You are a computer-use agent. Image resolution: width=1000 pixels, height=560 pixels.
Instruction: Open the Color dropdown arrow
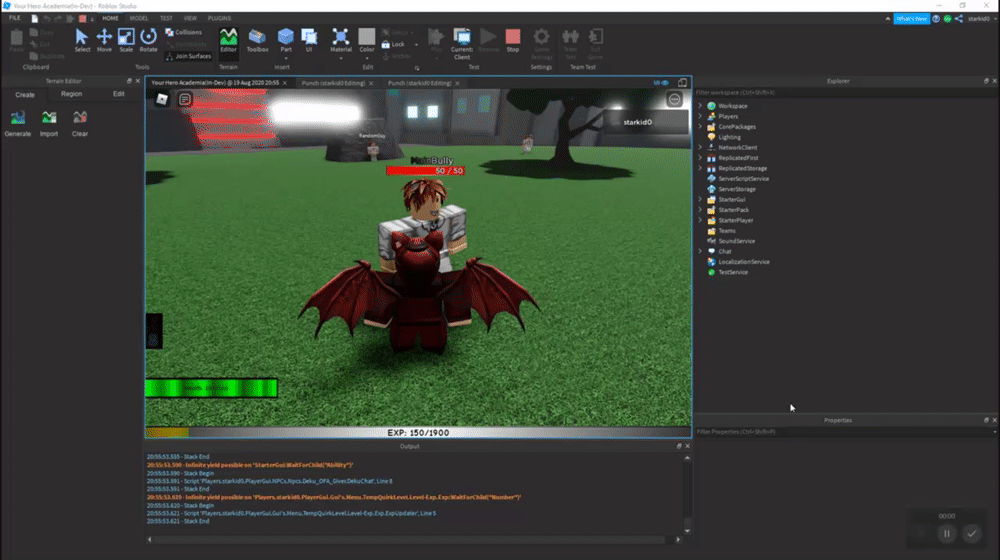click(367, 58)
